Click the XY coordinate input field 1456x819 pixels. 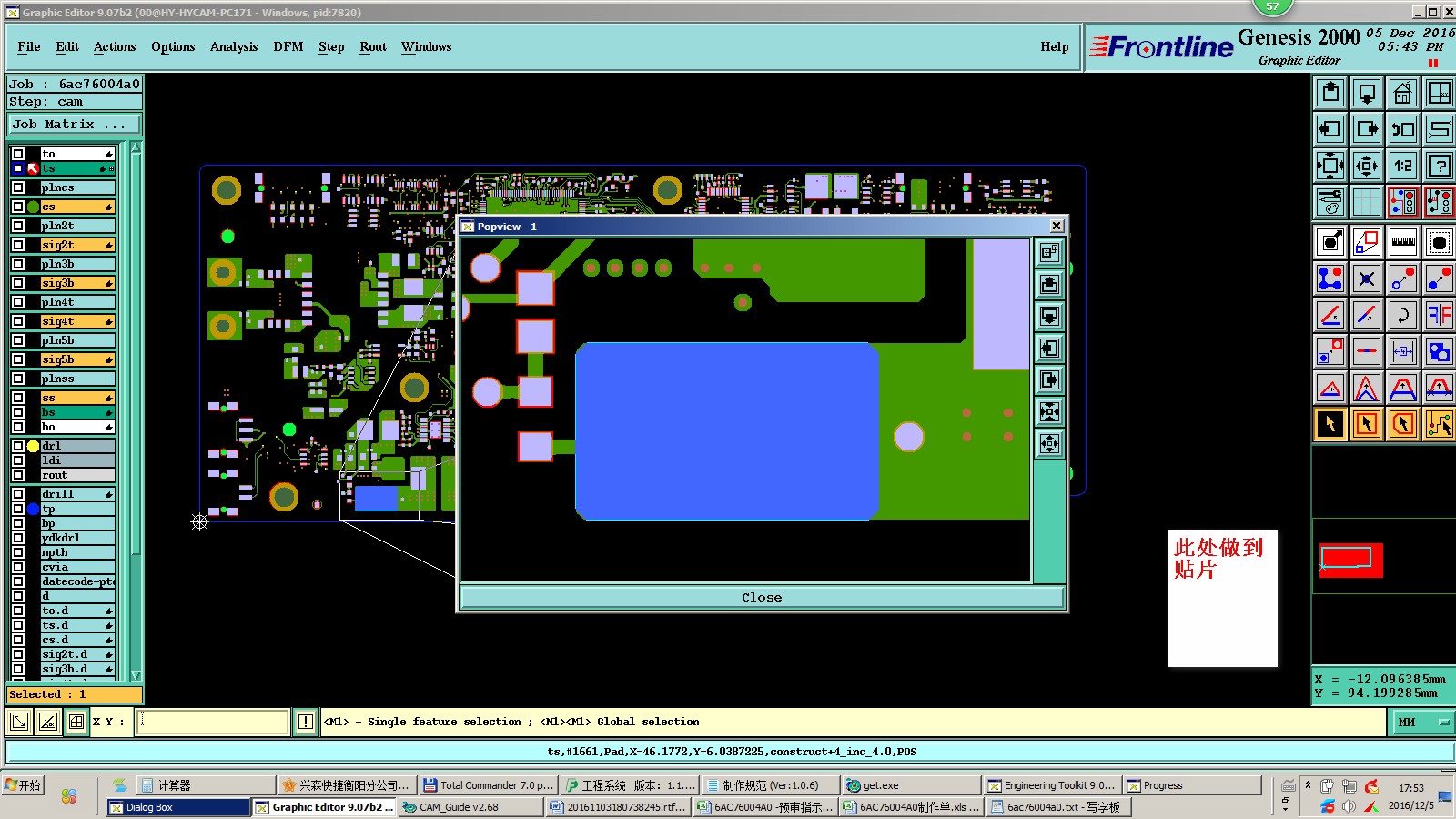tap(214, 722)
